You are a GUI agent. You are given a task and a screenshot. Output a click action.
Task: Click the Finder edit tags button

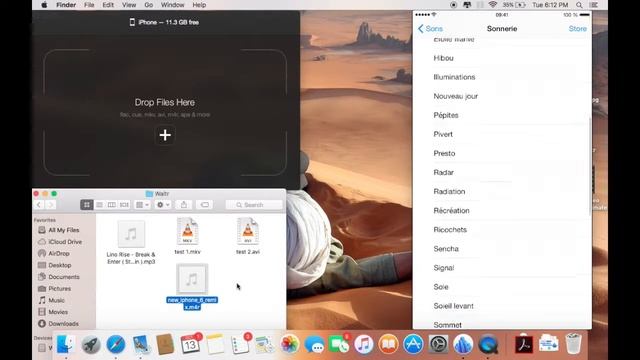click(204, 204)
